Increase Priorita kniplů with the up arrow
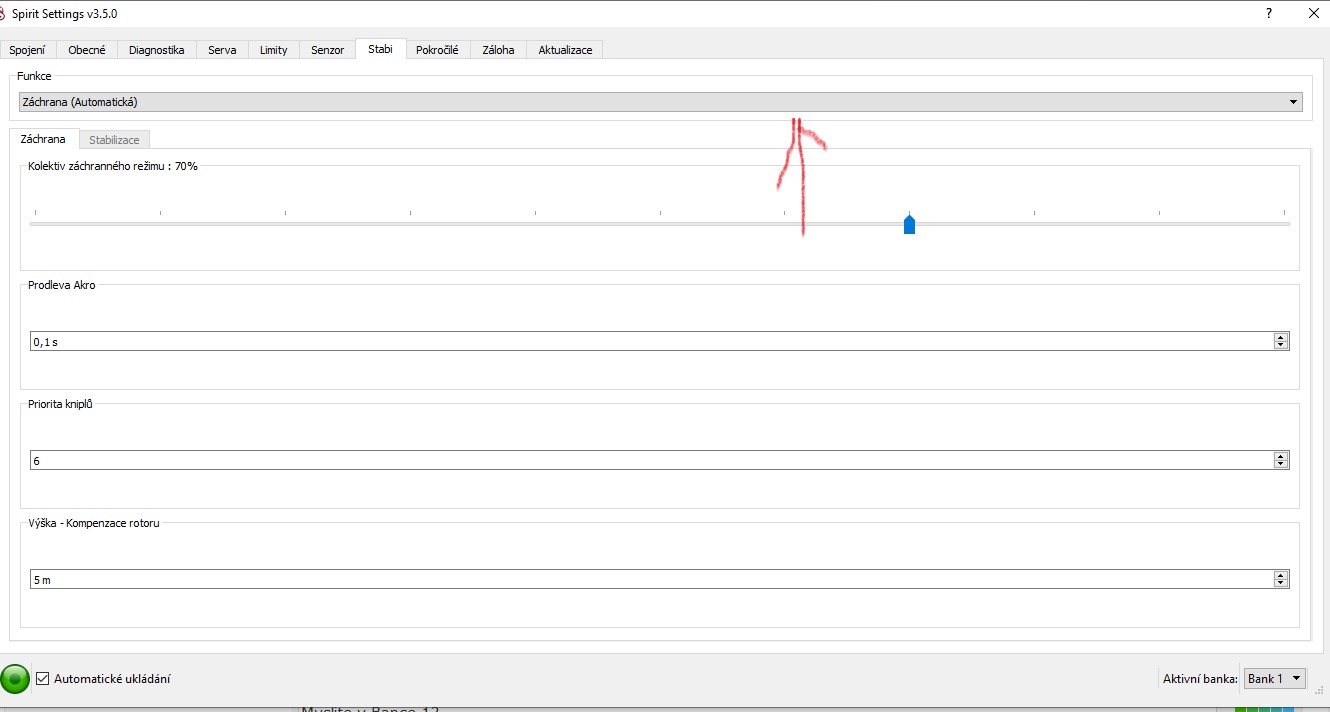 click(x=1280, y=456)
